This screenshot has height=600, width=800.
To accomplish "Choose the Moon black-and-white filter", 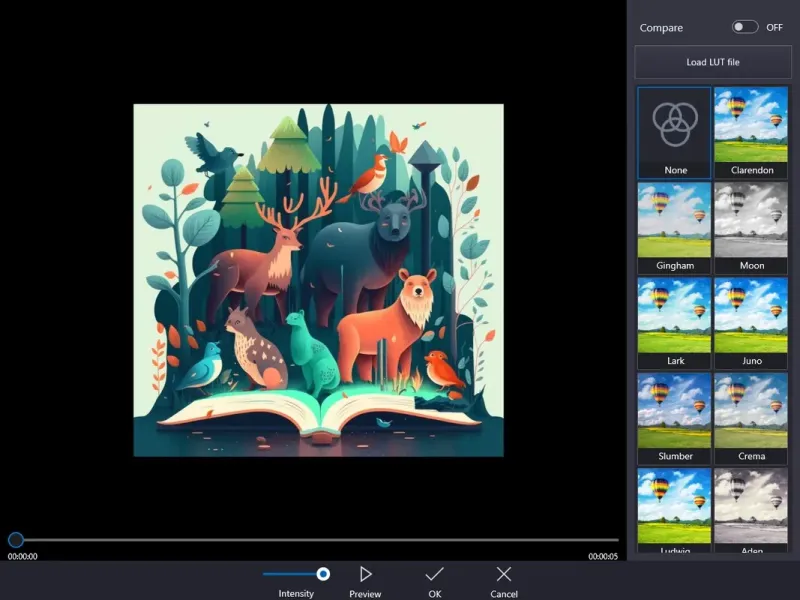I will (x=751, y=228).
